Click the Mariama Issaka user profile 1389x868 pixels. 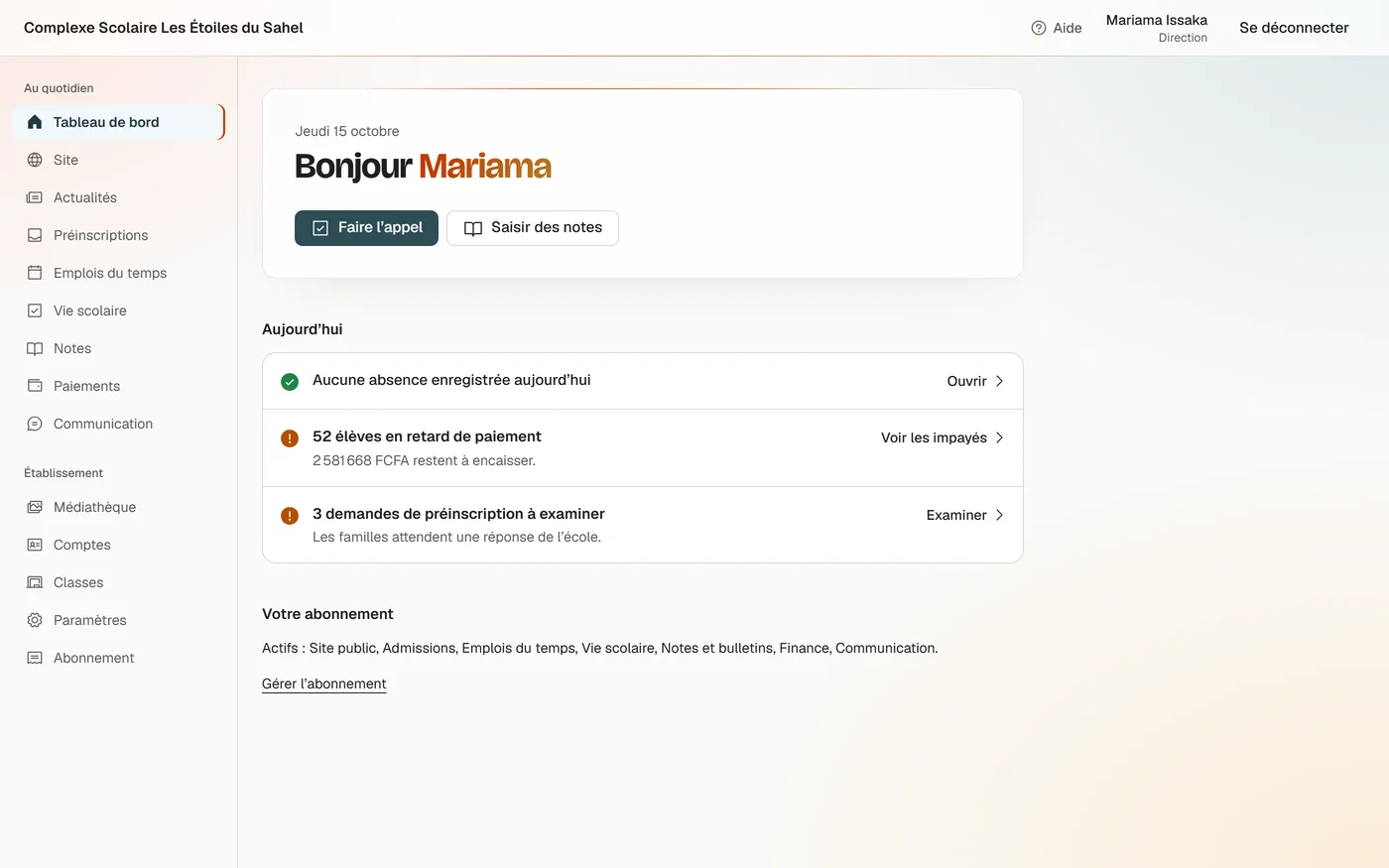(x=1157, y=28)
